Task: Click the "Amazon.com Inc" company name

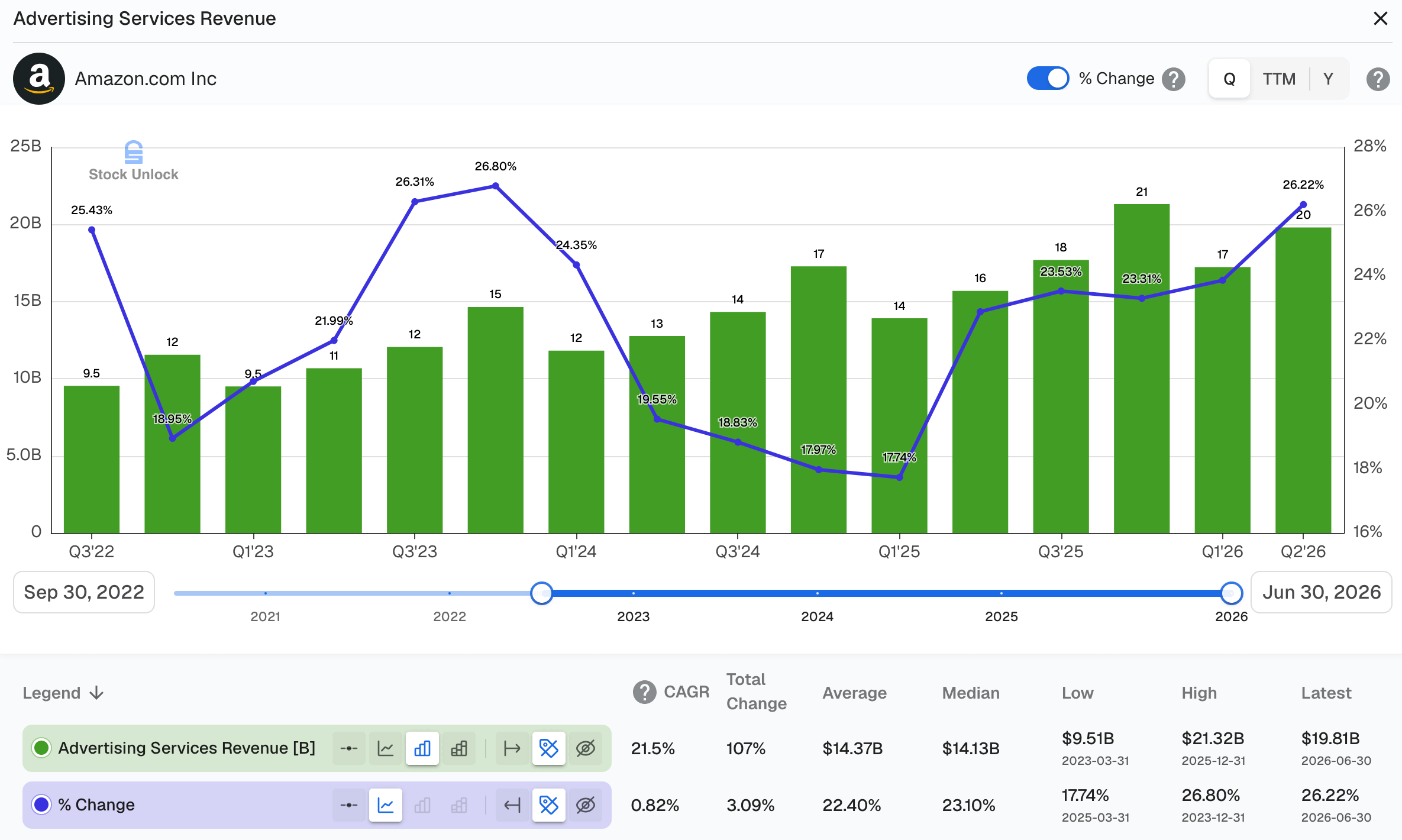Action: [x=146, y=79]
